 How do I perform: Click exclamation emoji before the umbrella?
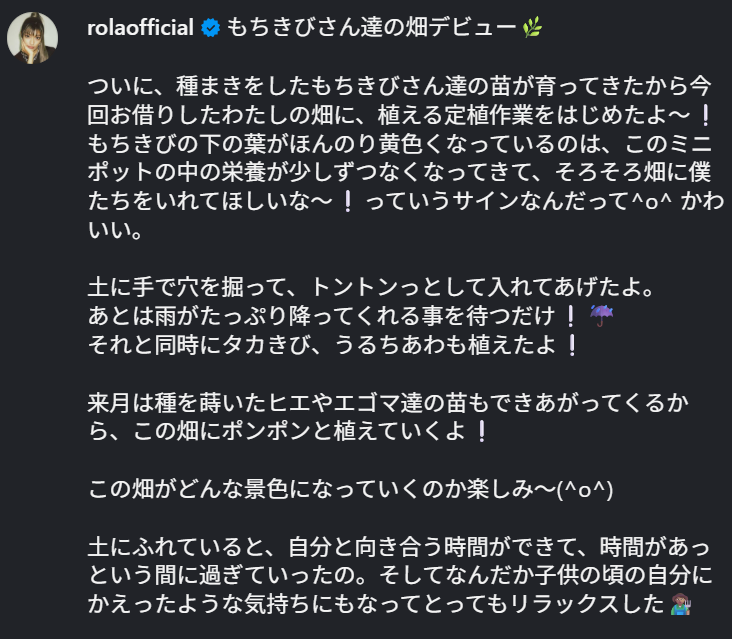[572, 316]
